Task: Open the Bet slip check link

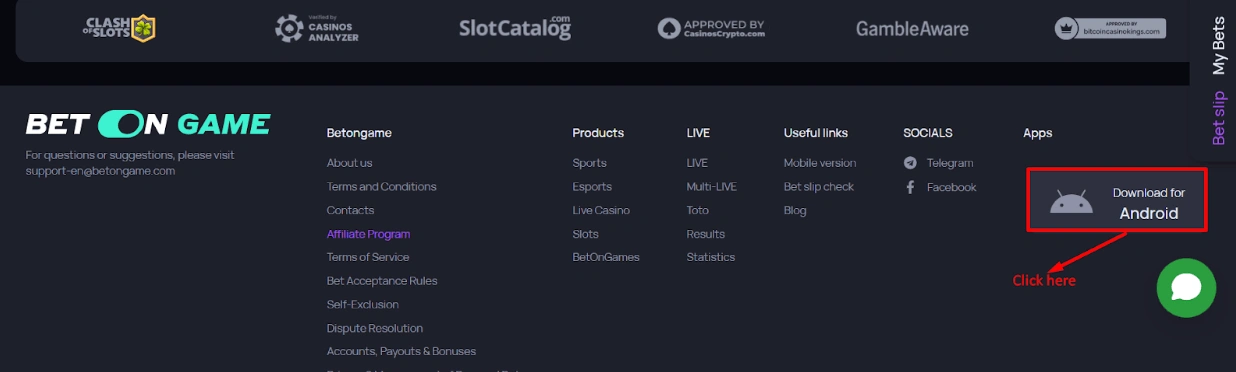Action: [819, 187]
